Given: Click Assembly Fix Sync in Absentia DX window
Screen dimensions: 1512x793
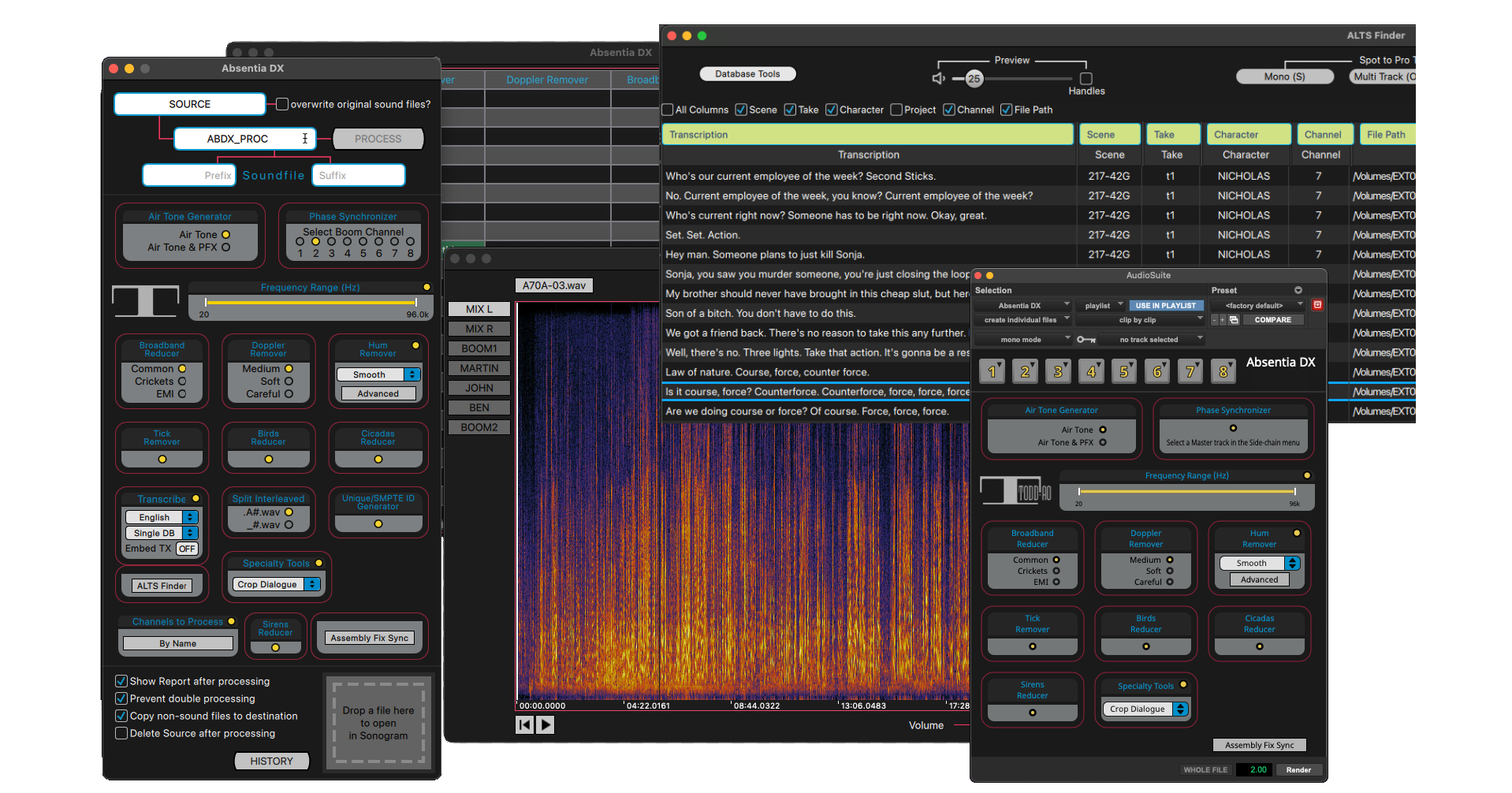Looking at the screenshot, I should point(370,638).
